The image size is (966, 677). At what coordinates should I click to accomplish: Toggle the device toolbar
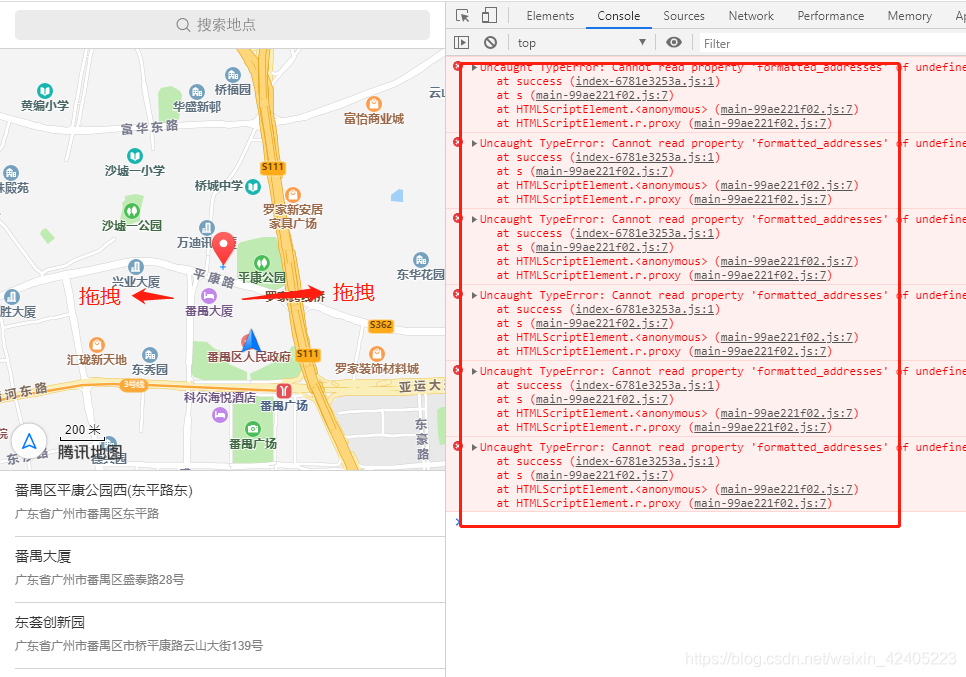point(487,15)
